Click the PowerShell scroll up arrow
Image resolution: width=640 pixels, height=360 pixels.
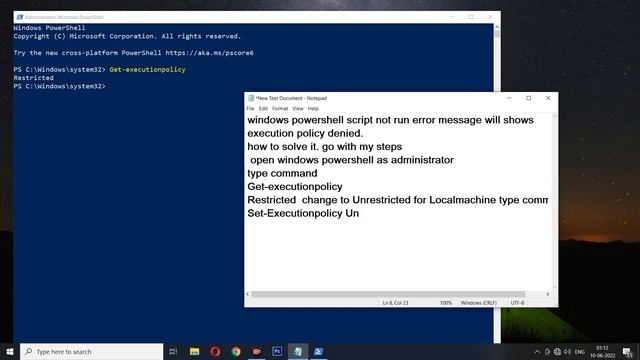click(x=497, y=27)
